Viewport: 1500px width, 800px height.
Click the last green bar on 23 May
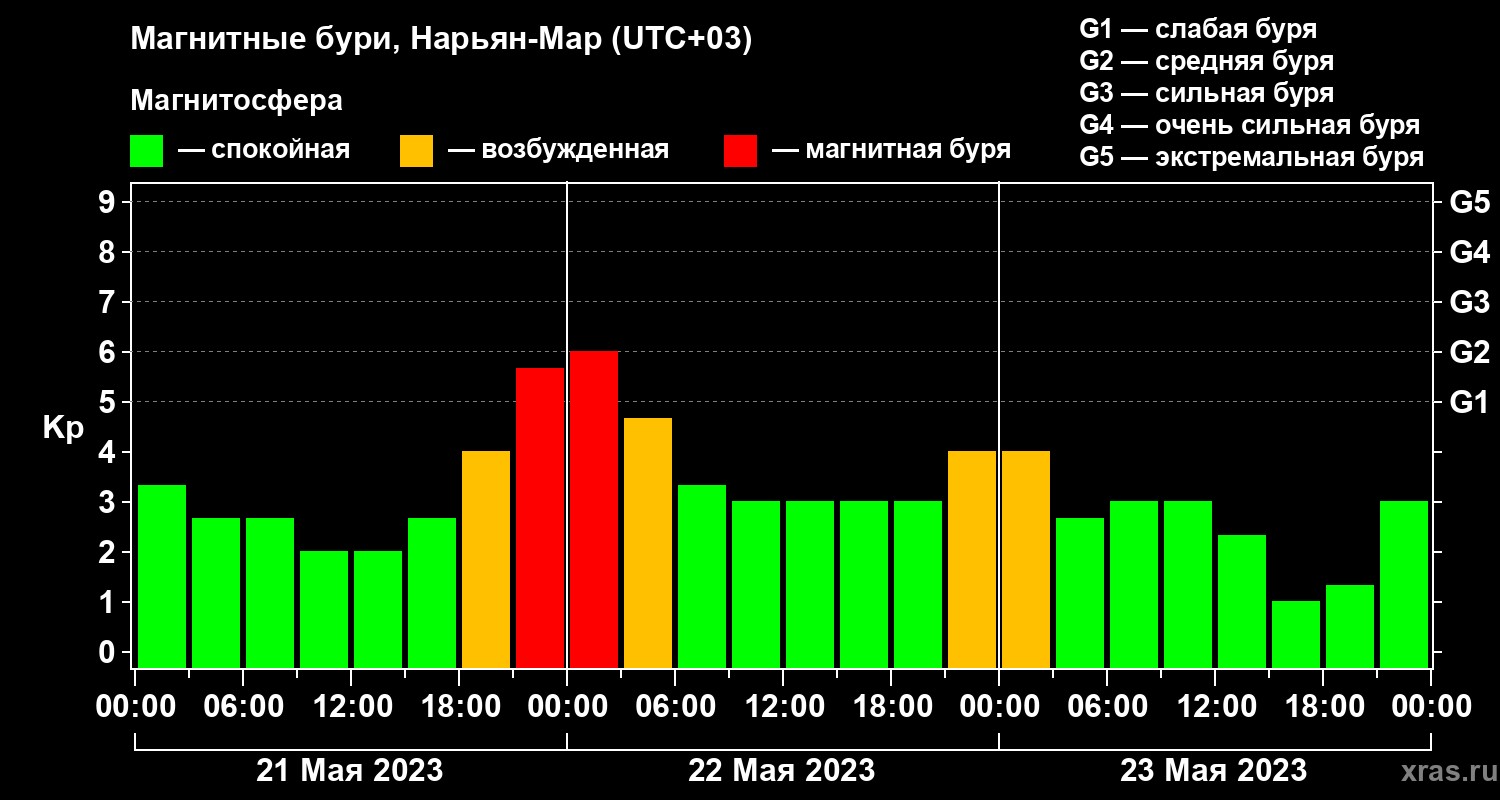click(x=1404, y=584)
